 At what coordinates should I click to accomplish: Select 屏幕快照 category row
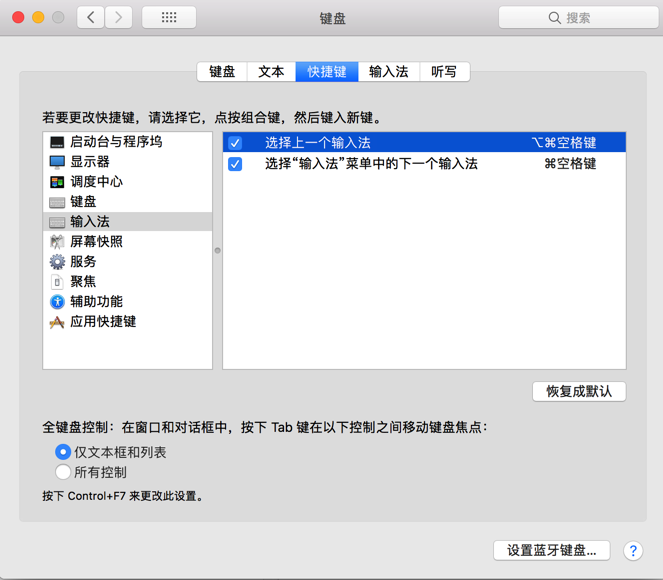pyautogui.click(x=127, y=241)
